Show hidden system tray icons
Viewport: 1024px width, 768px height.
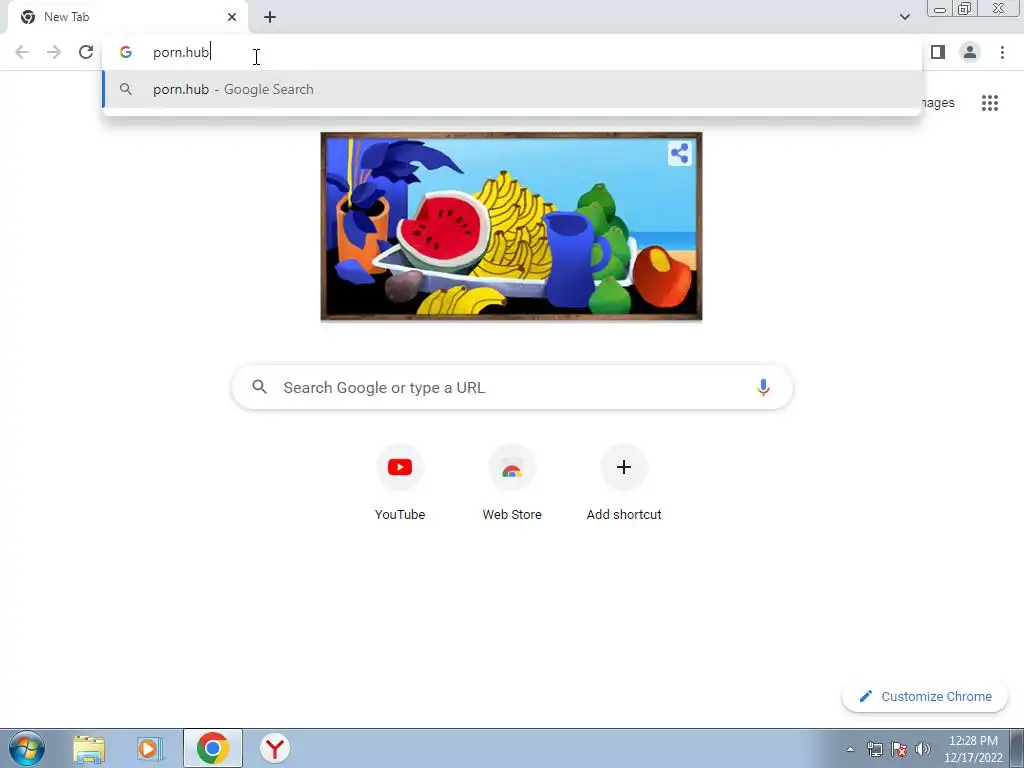pos(850,749)
